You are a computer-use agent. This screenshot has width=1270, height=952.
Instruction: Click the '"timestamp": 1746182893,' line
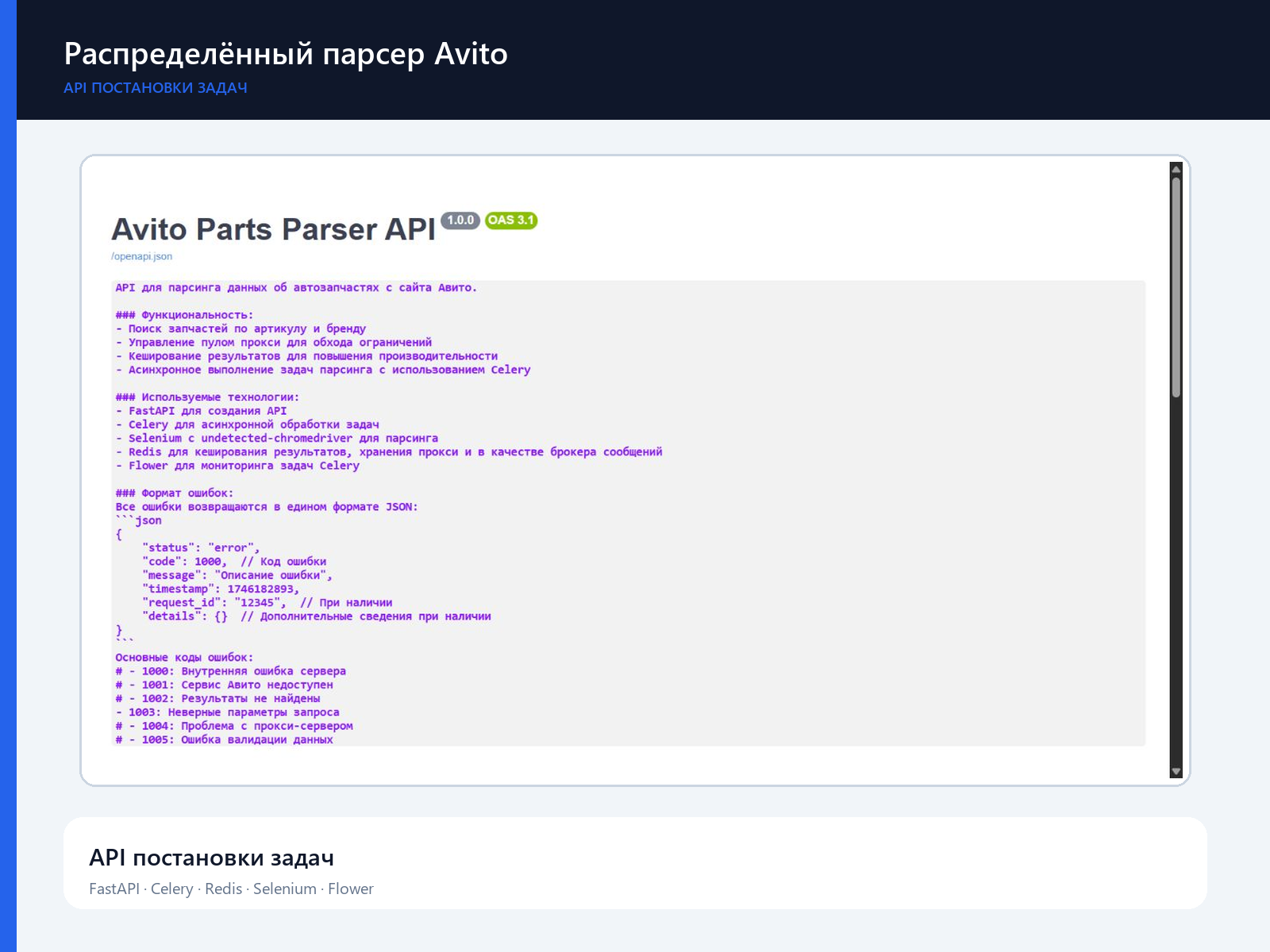click(221, 589)
